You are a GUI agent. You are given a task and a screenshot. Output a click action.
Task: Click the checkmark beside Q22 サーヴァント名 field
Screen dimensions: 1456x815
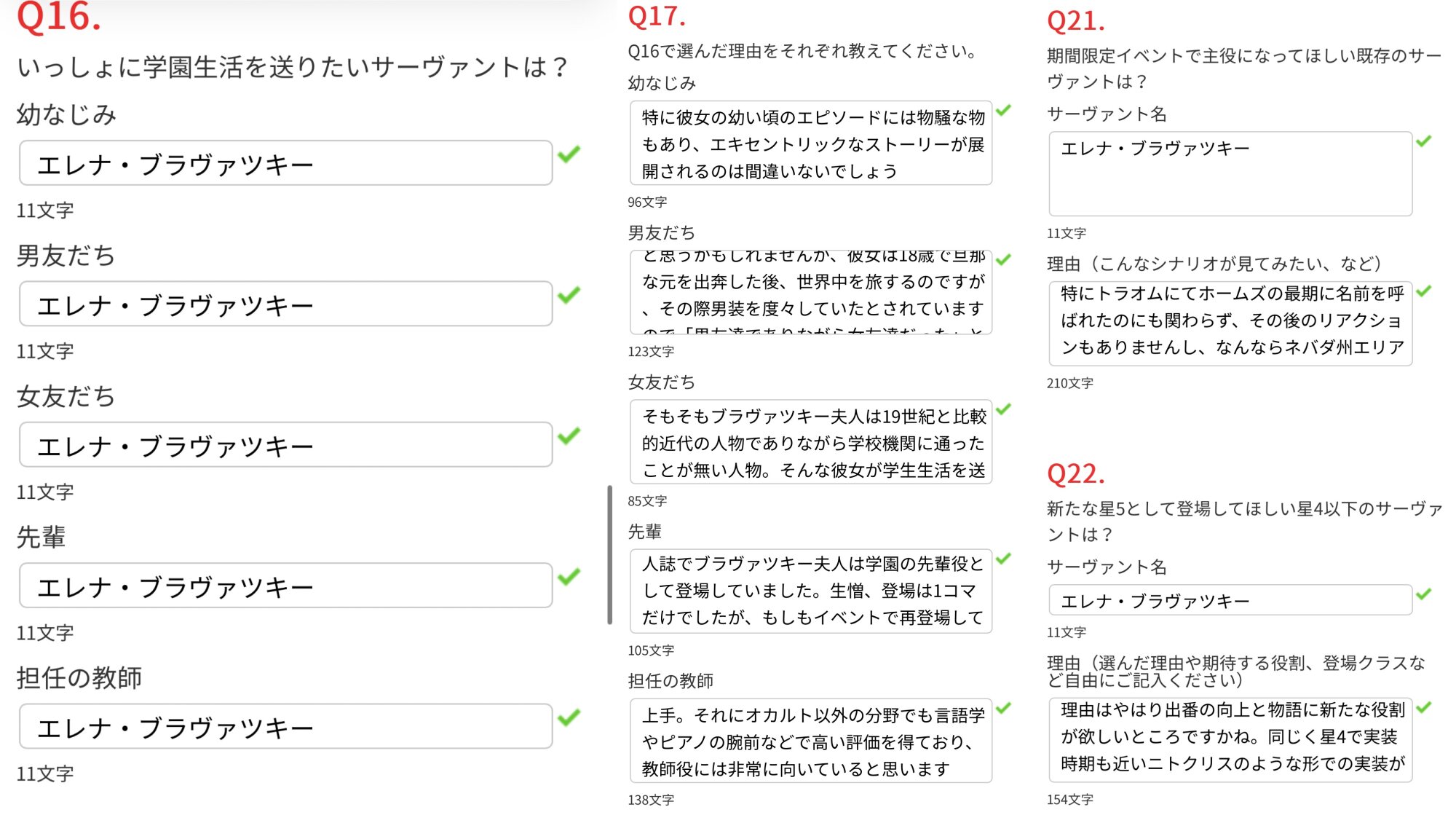click(x=1423, y=594)
